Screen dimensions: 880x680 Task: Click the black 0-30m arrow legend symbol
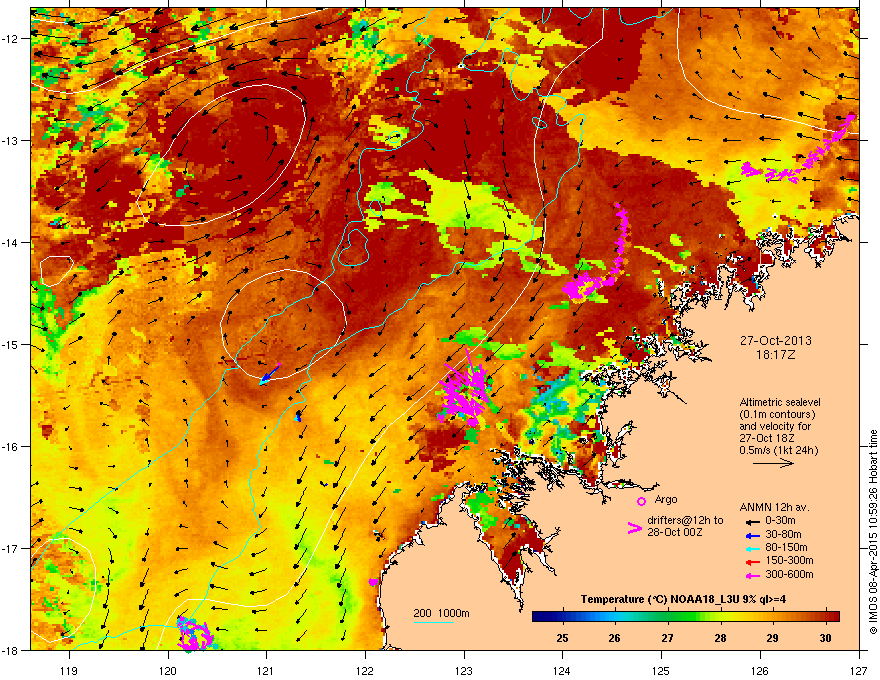[x=752, y=521]
